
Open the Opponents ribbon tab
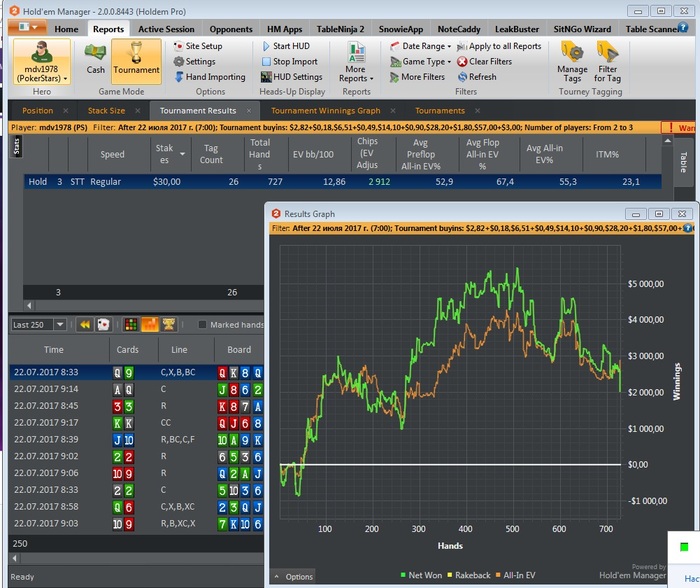click(231, 29)
